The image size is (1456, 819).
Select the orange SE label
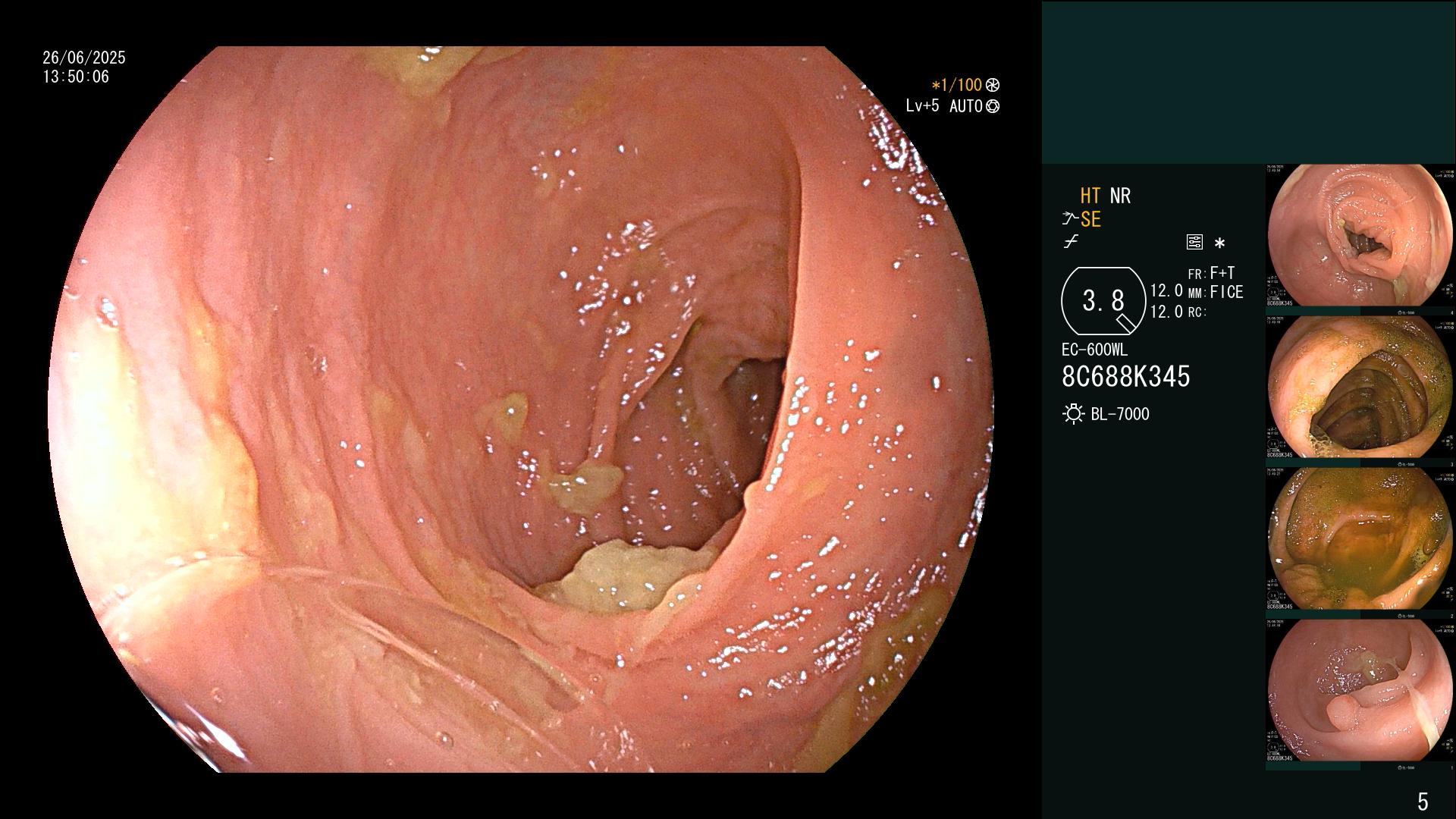(x=1090, y=220)
